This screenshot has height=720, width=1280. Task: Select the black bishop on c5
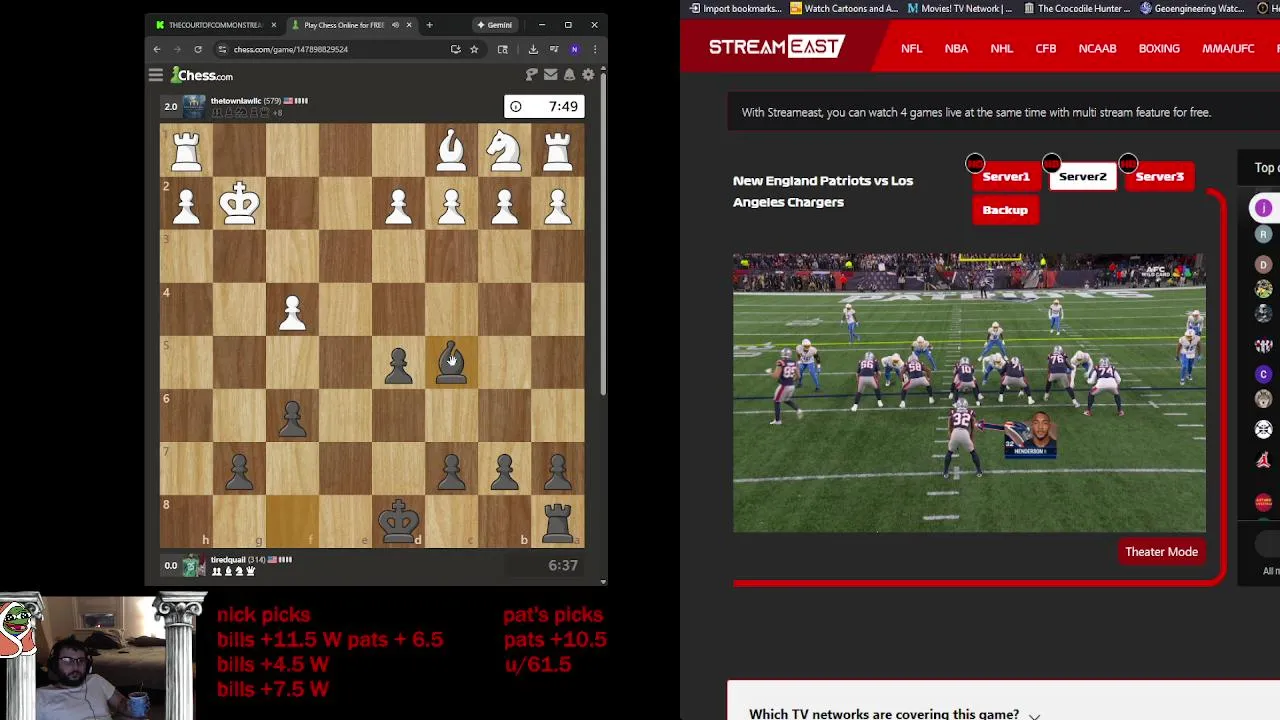pos(452,362)
